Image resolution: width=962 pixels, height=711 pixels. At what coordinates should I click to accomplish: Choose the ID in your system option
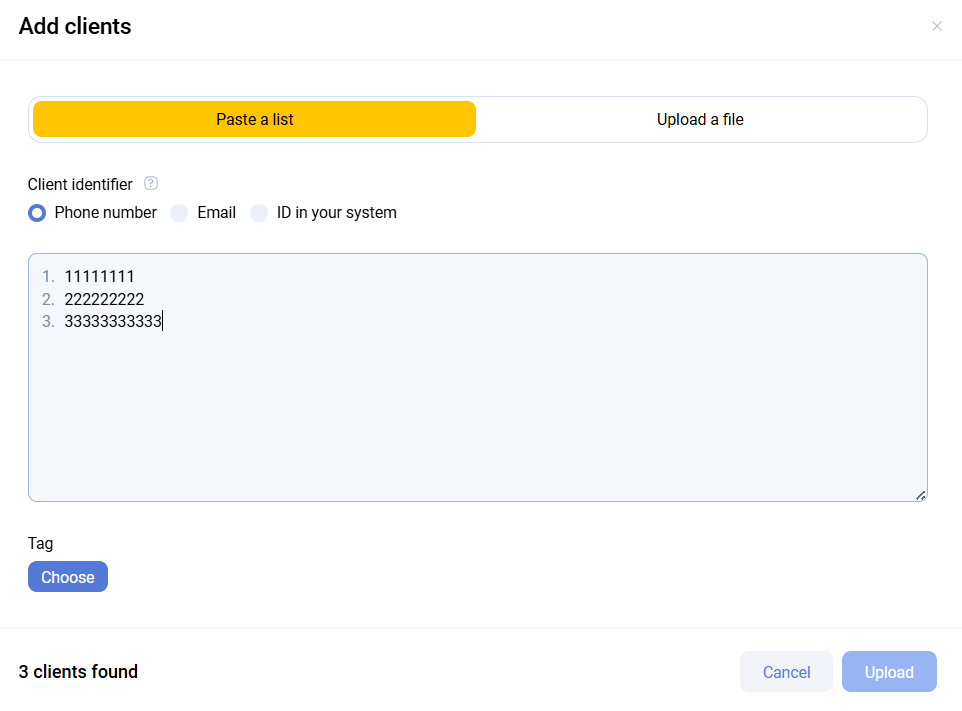[x=259, y=213]
